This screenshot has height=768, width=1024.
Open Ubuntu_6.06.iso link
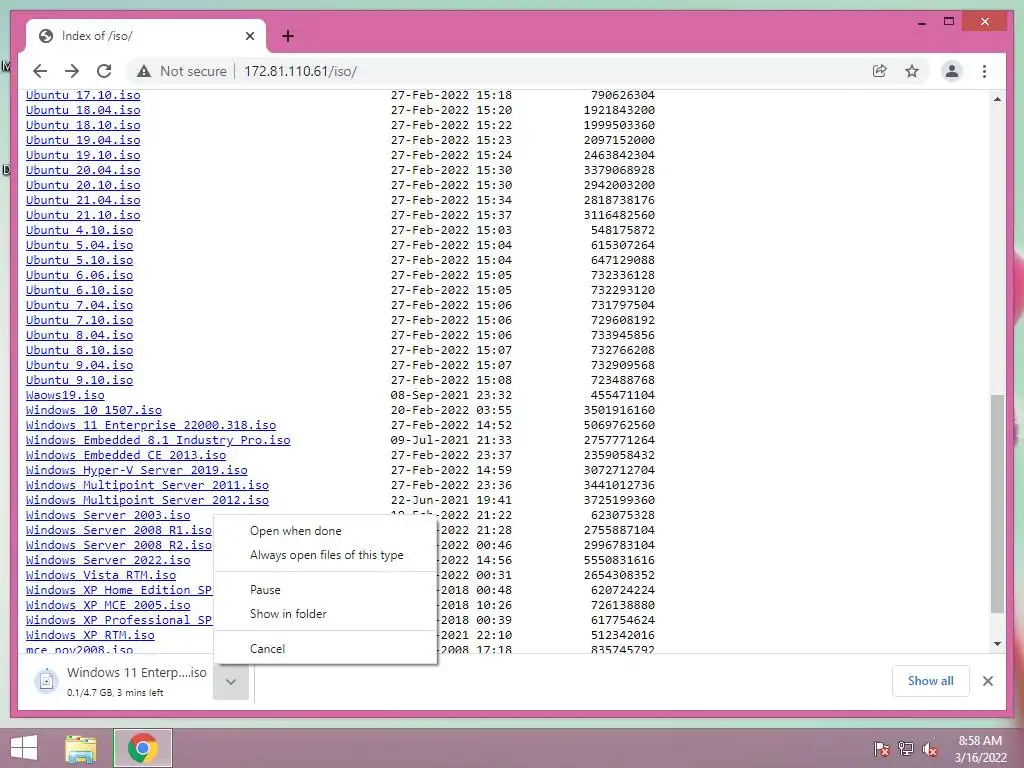(x=79, y=276)
